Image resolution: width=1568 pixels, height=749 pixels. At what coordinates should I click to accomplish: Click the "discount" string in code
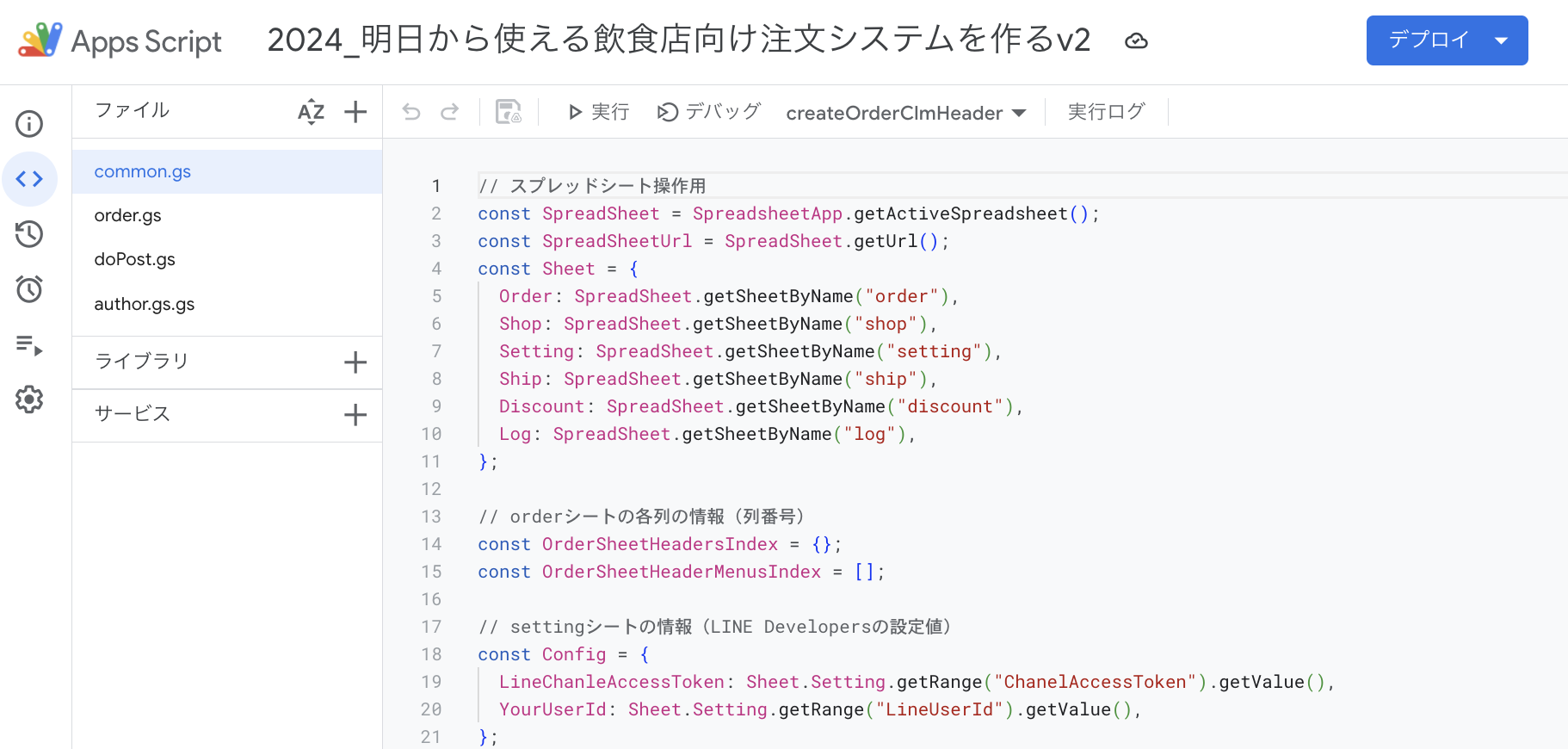(950, 406)
